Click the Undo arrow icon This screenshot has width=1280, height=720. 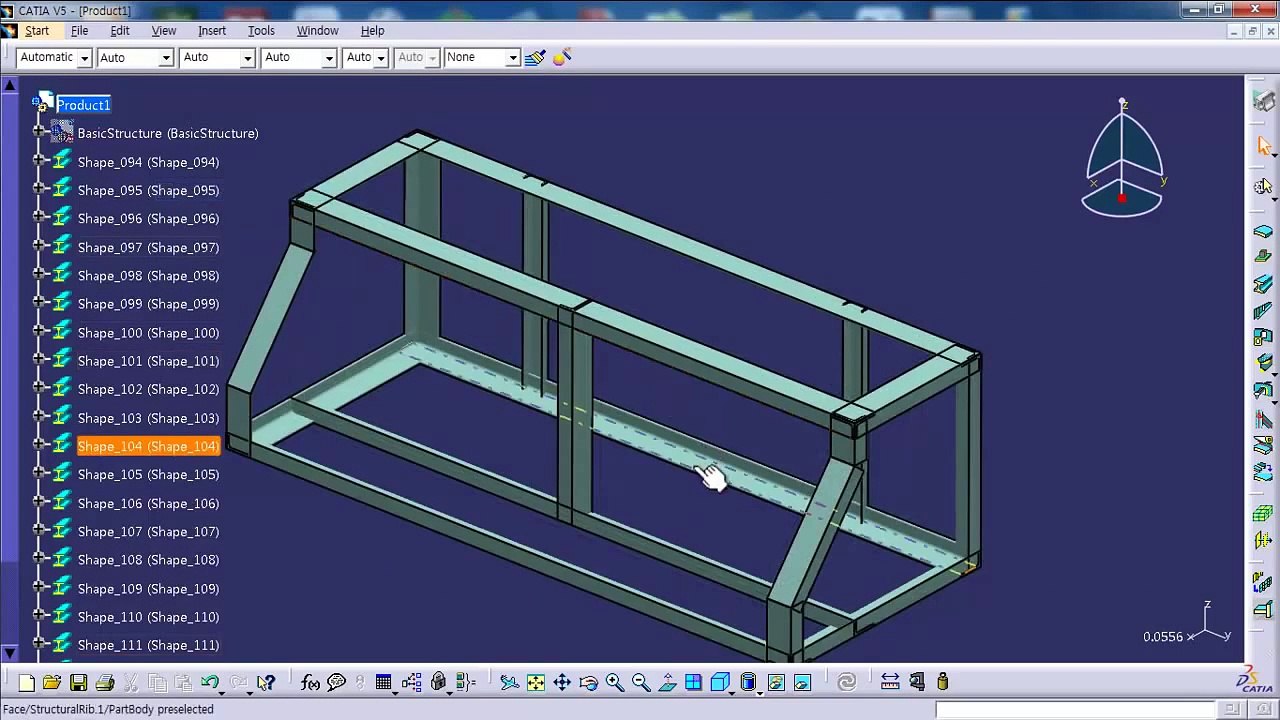pyautogui.click(x=210, y=683)
